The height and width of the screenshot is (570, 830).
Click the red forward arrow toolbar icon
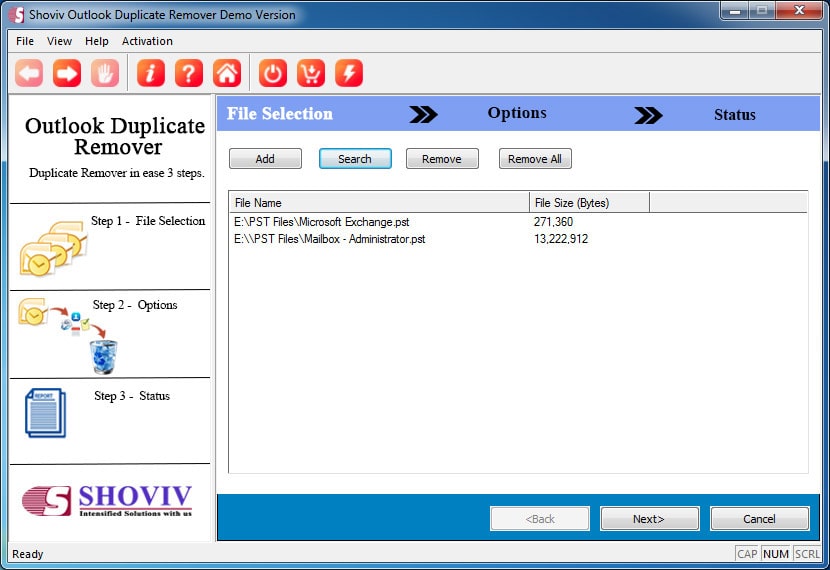tap(67, 73)
